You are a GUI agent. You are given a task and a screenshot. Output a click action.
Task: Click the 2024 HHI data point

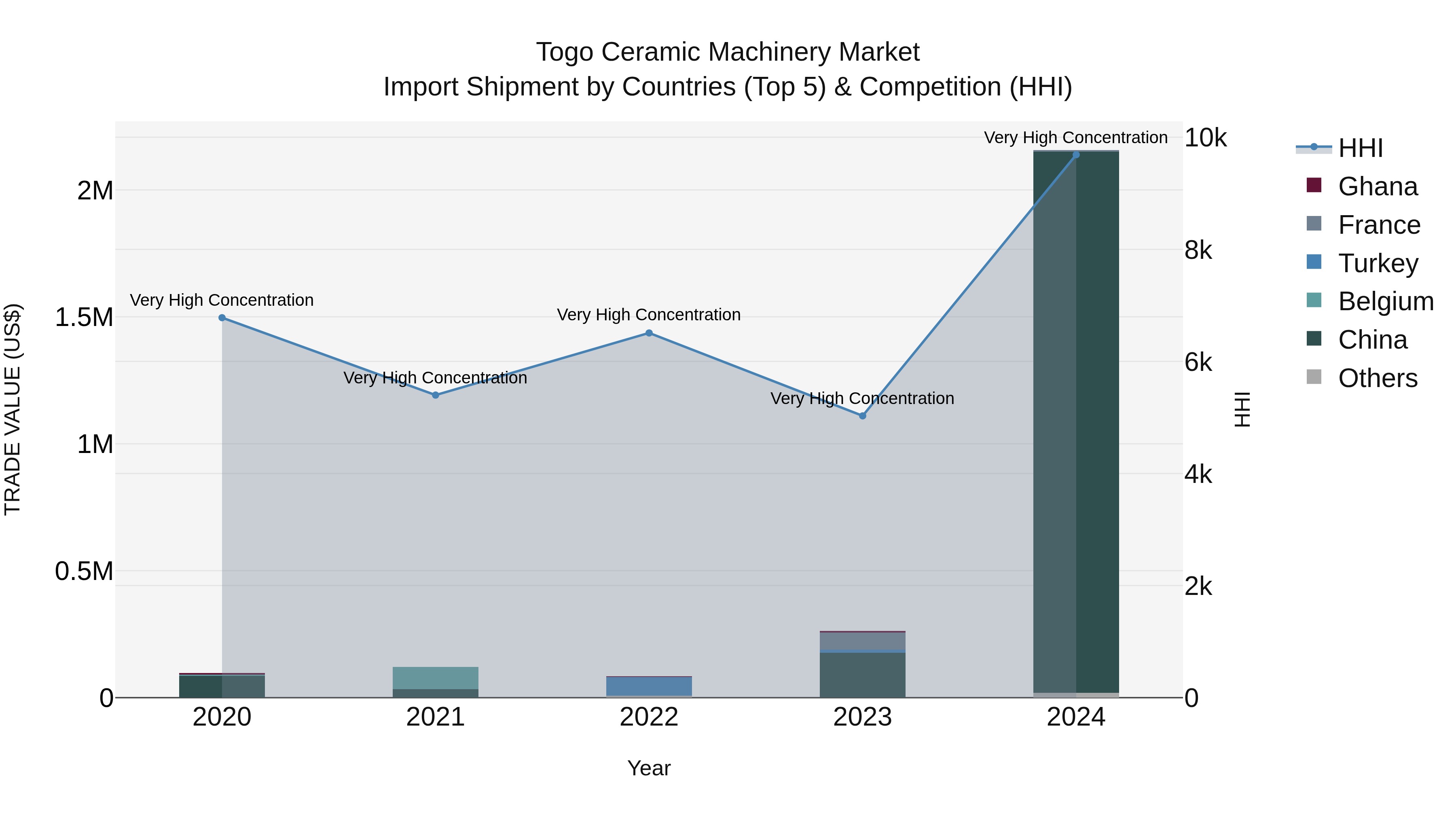coord(1076,155)
